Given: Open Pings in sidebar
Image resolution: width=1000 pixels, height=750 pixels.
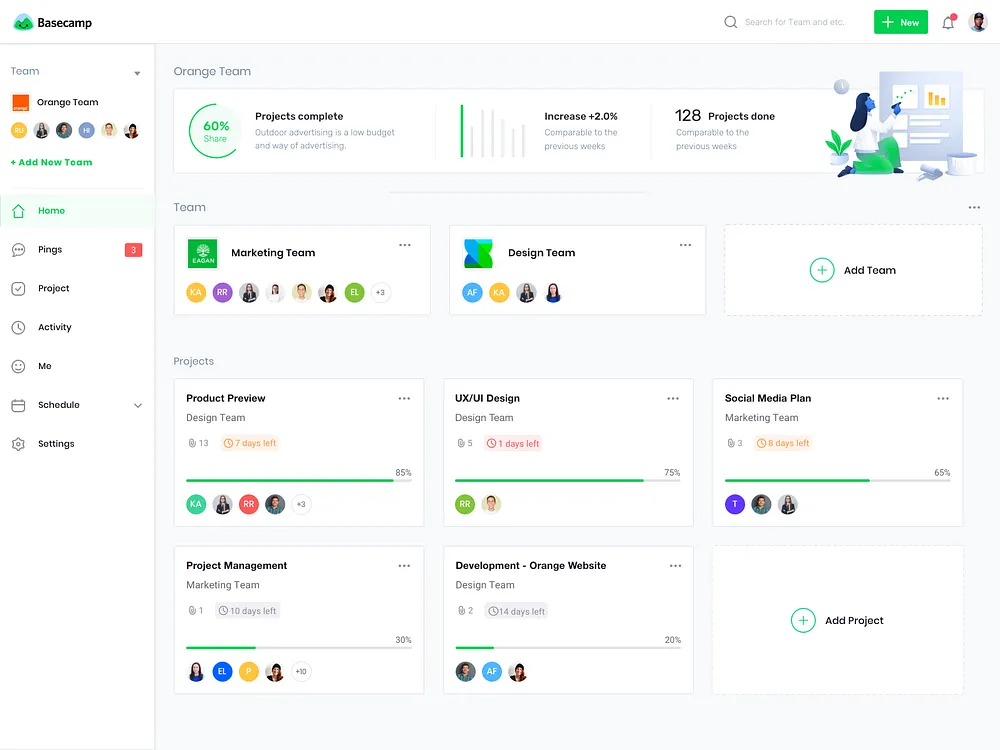Looking at the screenshot, I should tap(77, 250).
